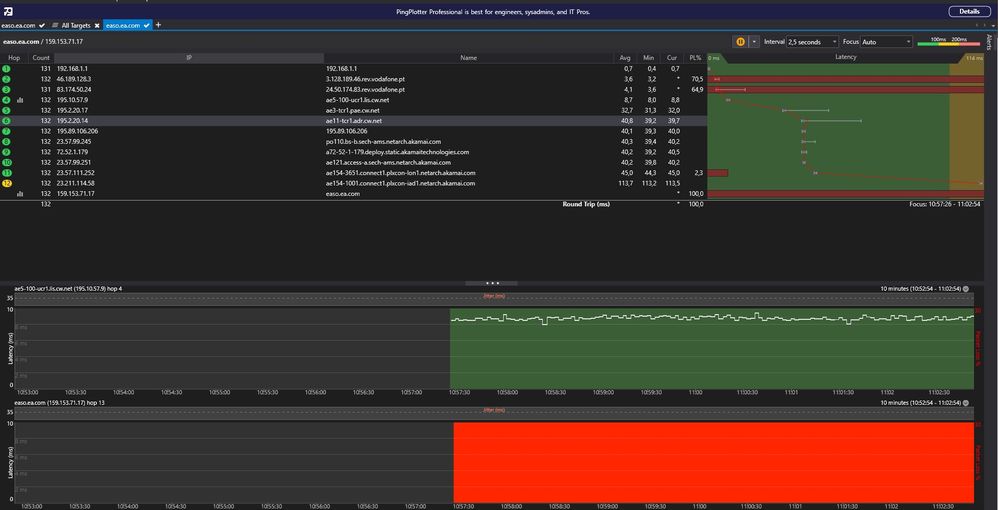Open the dropdown arrow beside the pause button
The image size is (998, 510).
click(754, 42)
